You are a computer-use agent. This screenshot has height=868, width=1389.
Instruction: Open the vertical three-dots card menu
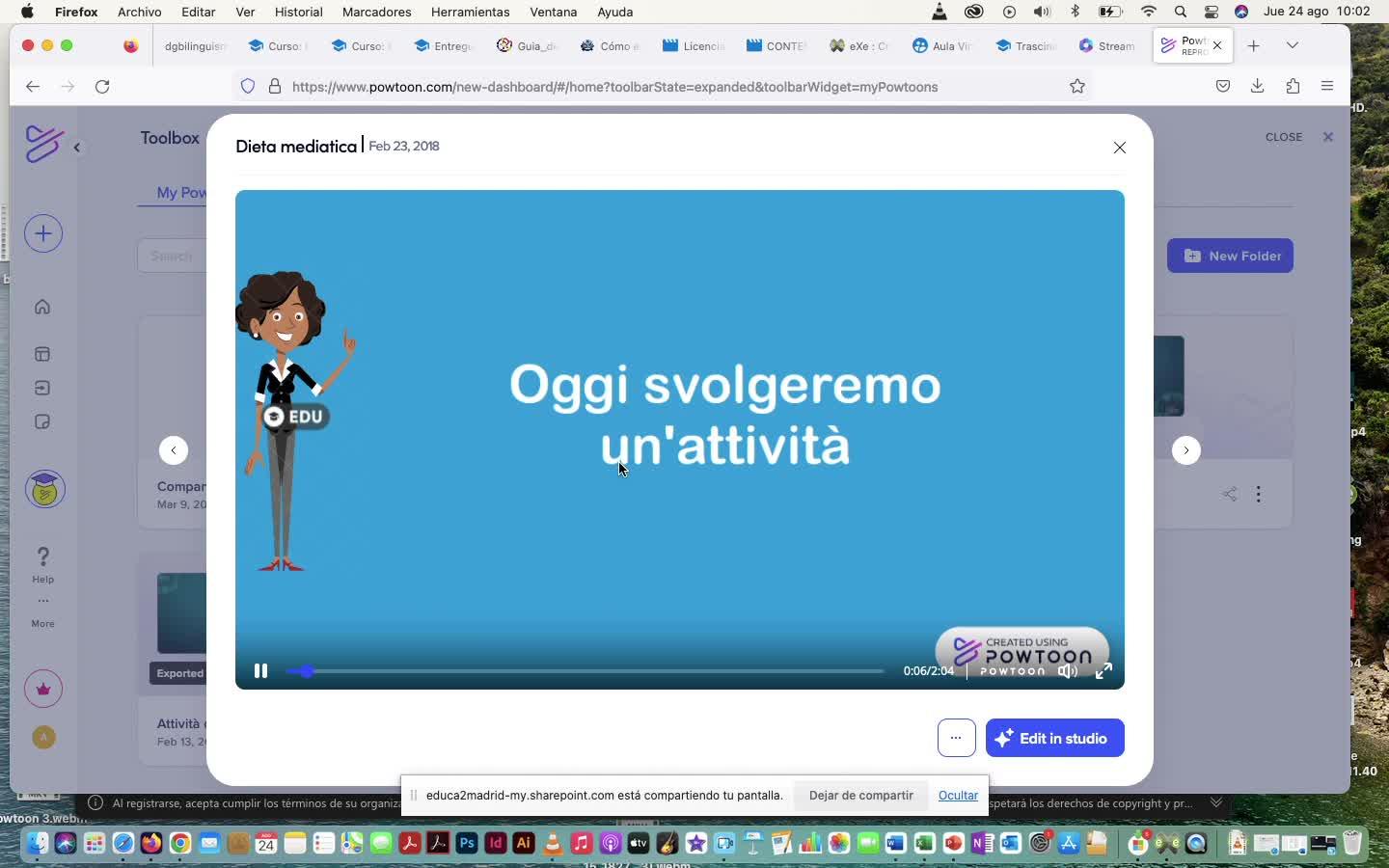pyautogui.click(x=1259, y=494)
